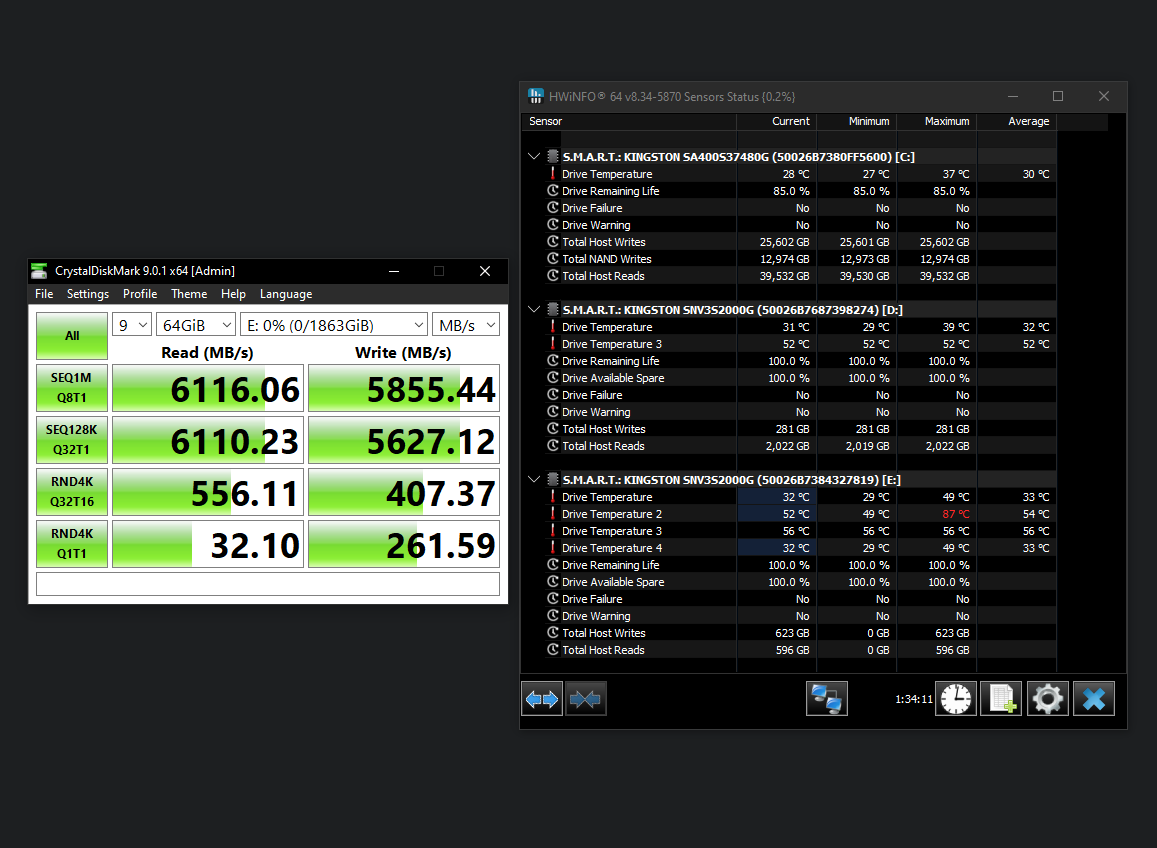
Task: Click the Current column header in HWiNFO
Action: pyautogui.click(x=777, y=121)
